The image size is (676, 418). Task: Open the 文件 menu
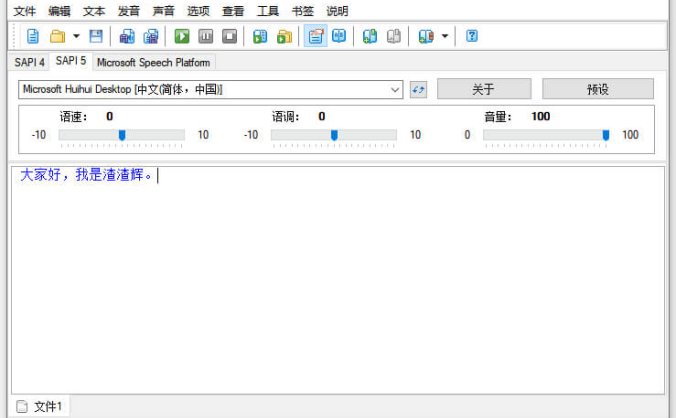[25, 11]
